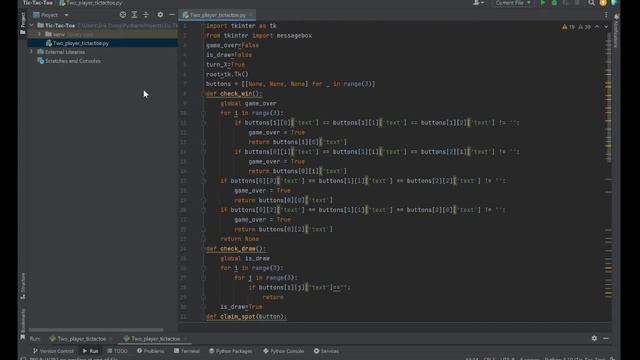Open the editor tabs three-dot menu
Viewport: 640px width, 360px height.
(606, 15)
